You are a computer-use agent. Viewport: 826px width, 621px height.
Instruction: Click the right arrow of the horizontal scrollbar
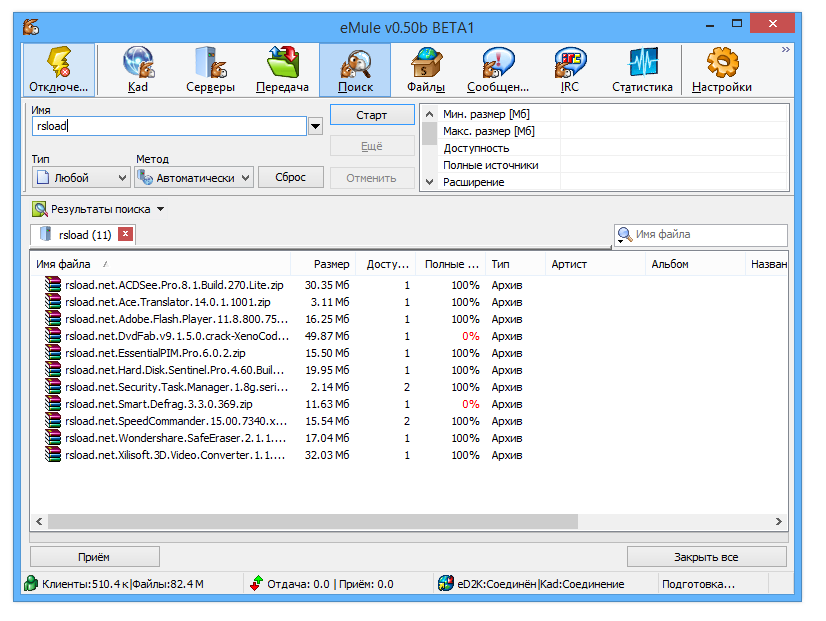(779, 521)
